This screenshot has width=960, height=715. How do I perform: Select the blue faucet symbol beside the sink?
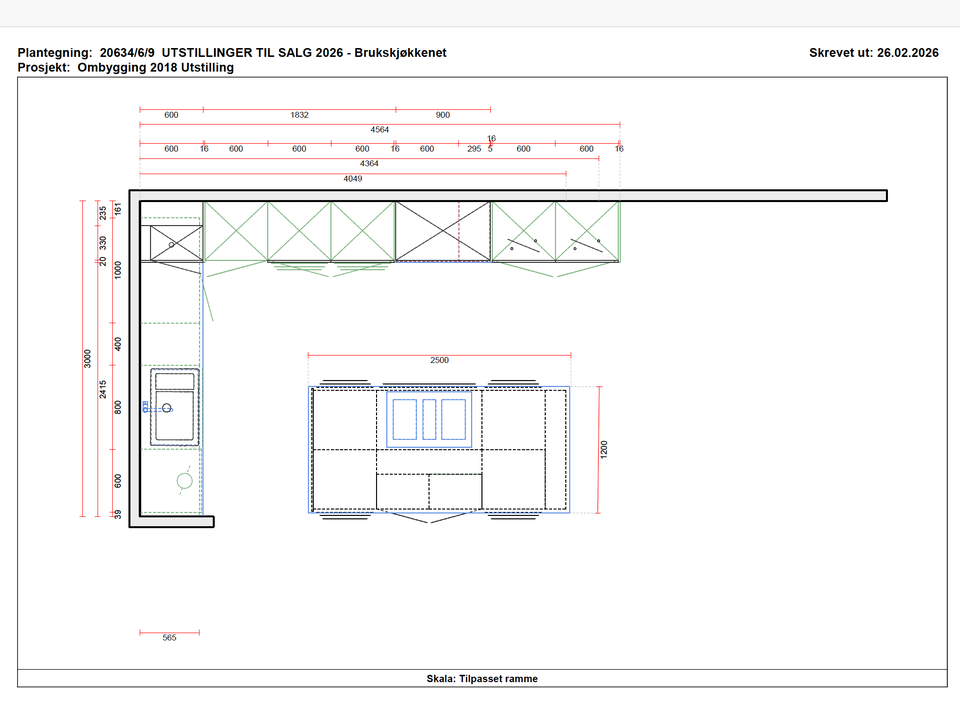click(x=157, y=407)
